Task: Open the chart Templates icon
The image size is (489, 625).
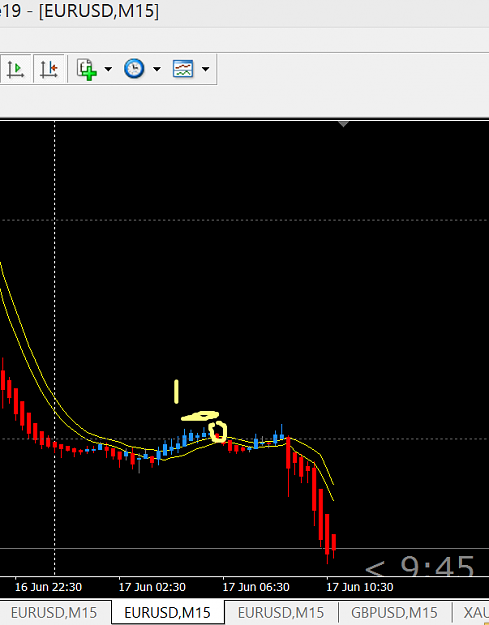Action: tap(183, 69)
